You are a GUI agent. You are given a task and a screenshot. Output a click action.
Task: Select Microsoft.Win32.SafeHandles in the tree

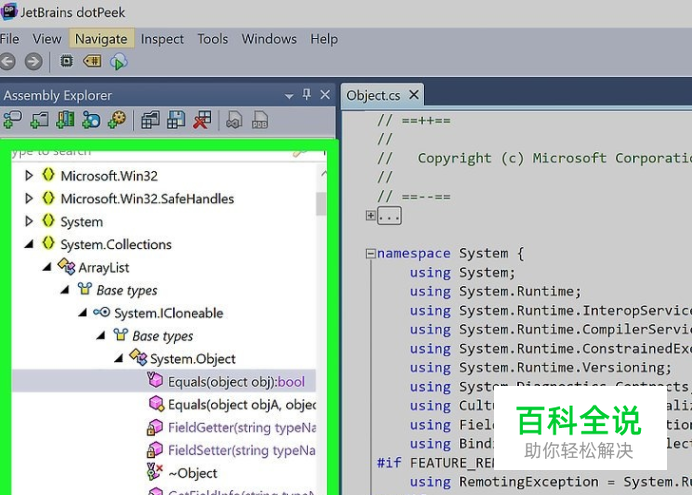(x=147, y=199)
